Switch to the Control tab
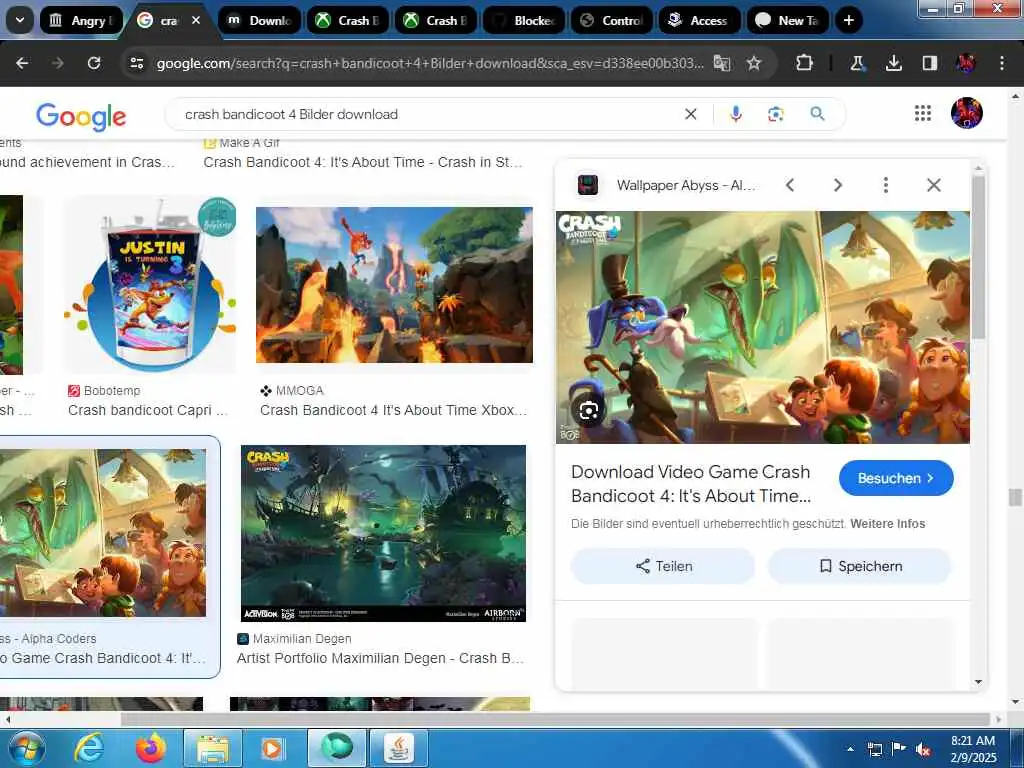The width and height of the screenshot is (1024, 768). click(x=612, y=20)
